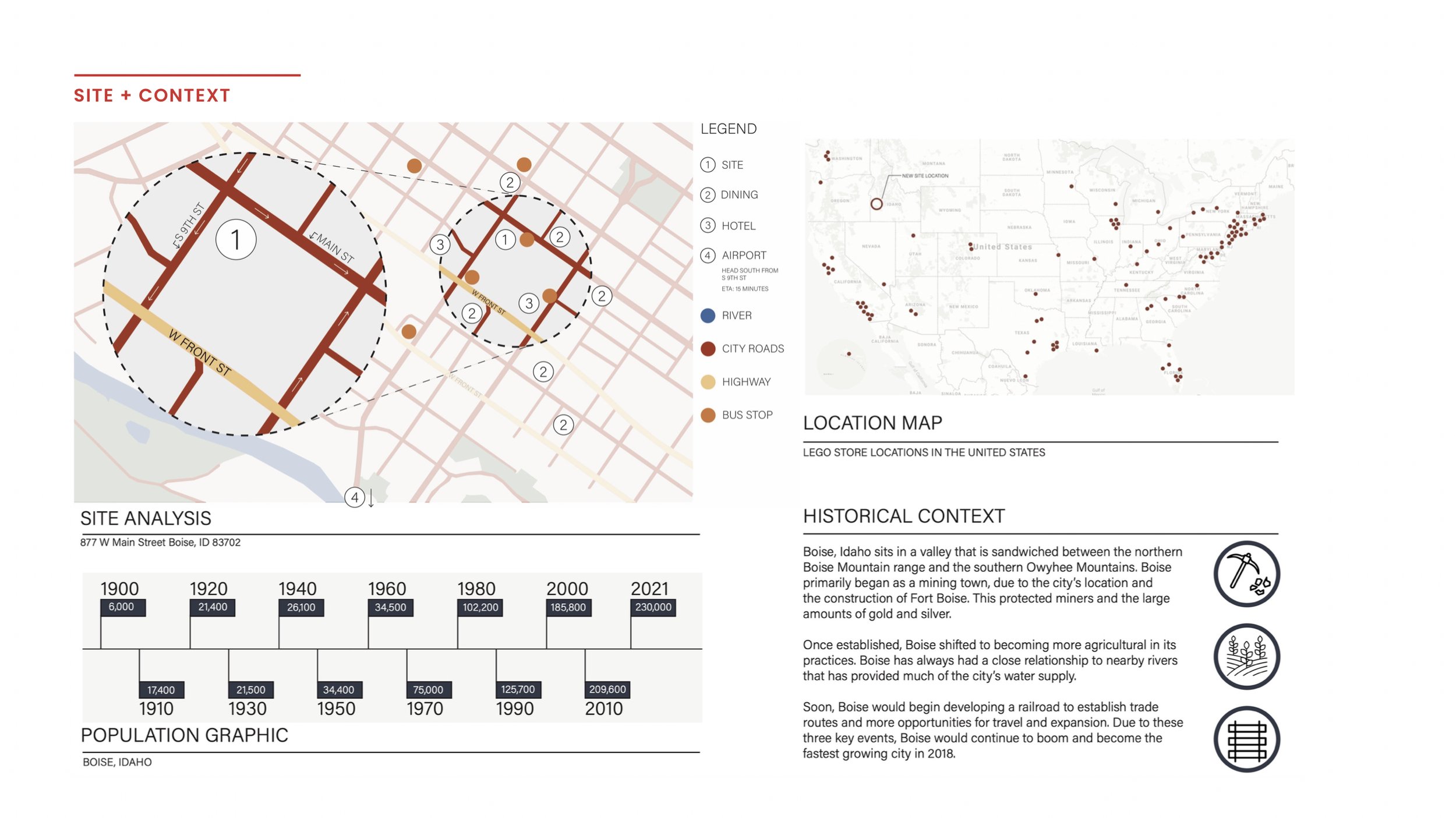The width and height of the screenshot is (1456, 818).
Task: Click the BOISE, IDAHO caption
Action: tap(117, 762)
